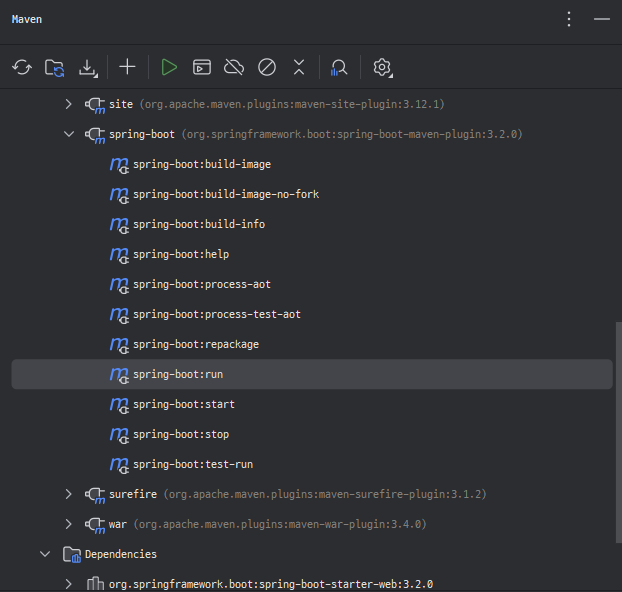
Task: Hide the Maven tool window
Action: pos(602,19)
